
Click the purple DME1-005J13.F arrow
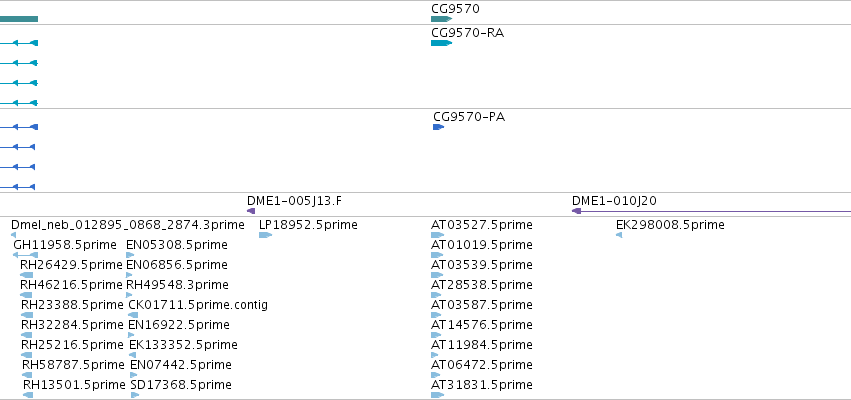251,211
